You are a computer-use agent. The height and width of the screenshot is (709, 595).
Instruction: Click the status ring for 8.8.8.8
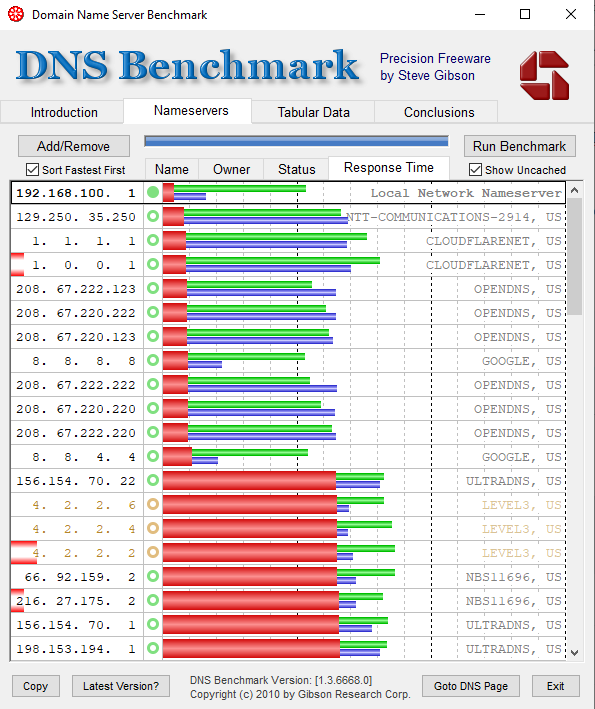click(153, 360)
